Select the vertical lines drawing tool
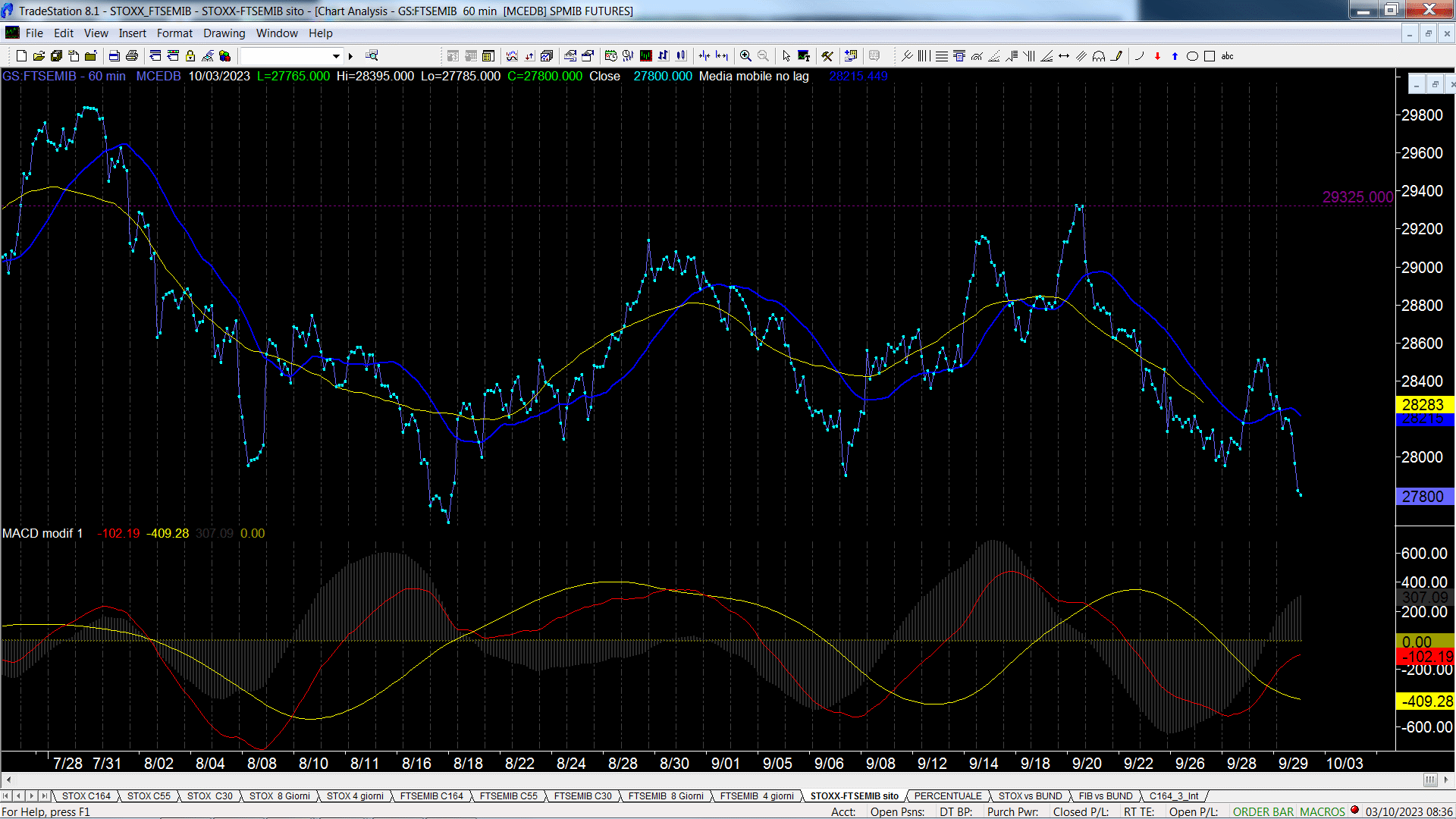 pos(924,56)
